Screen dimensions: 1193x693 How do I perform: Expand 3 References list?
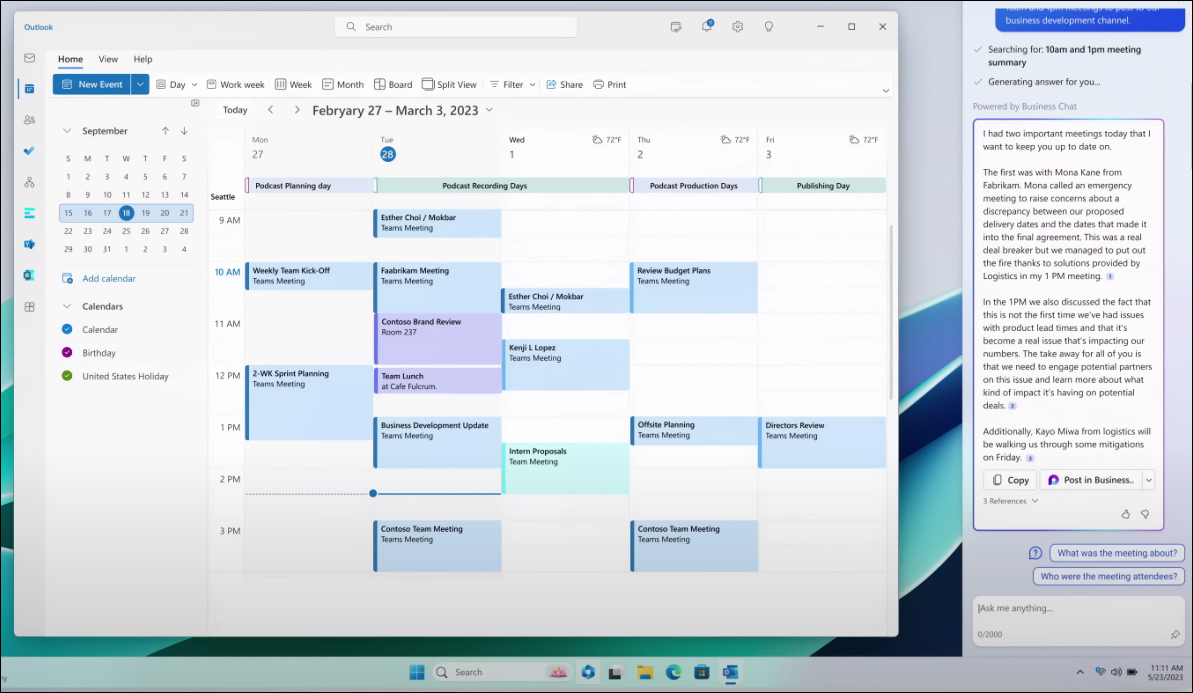coord(1010,501)
